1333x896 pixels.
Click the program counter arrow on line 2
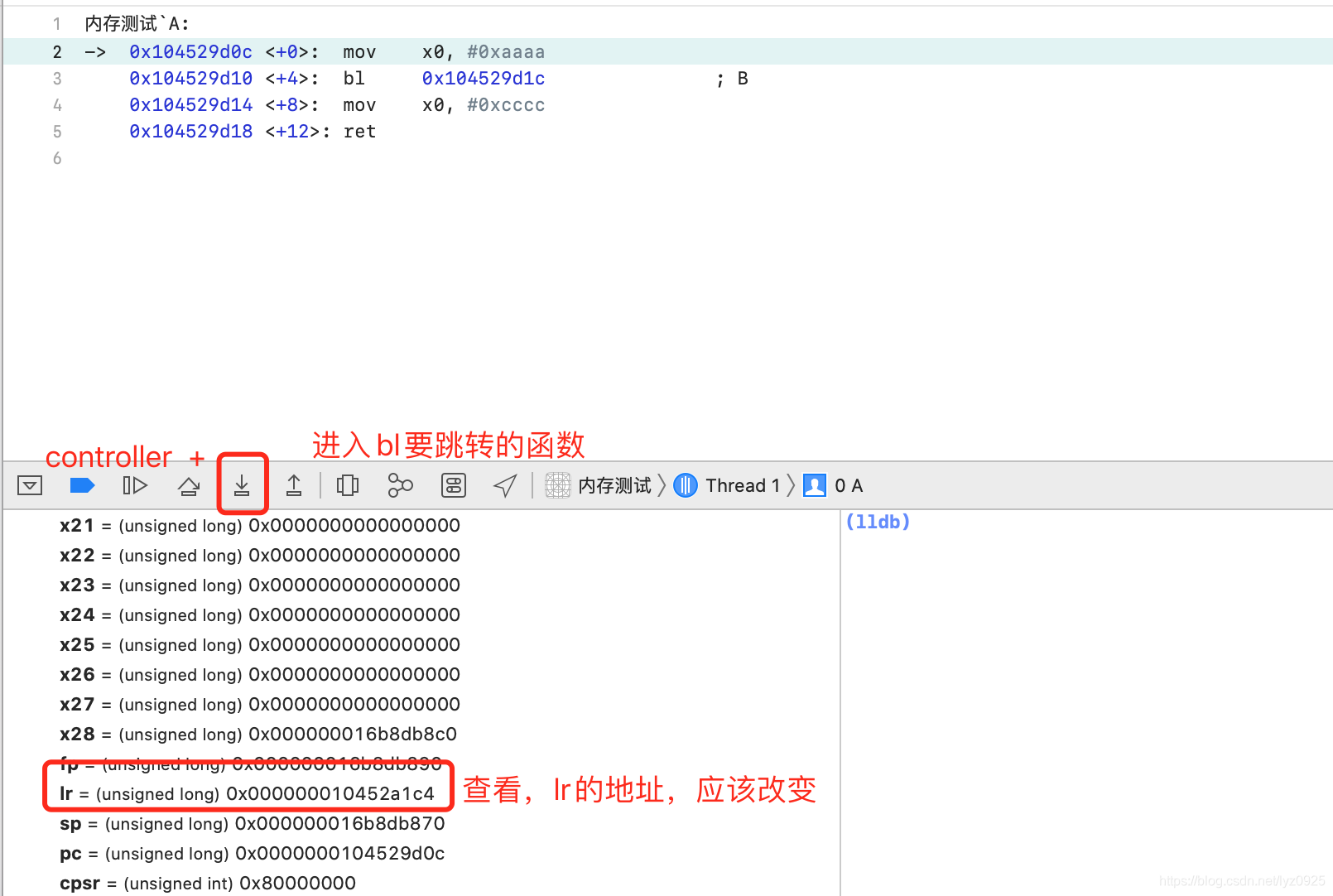[95, 51]
